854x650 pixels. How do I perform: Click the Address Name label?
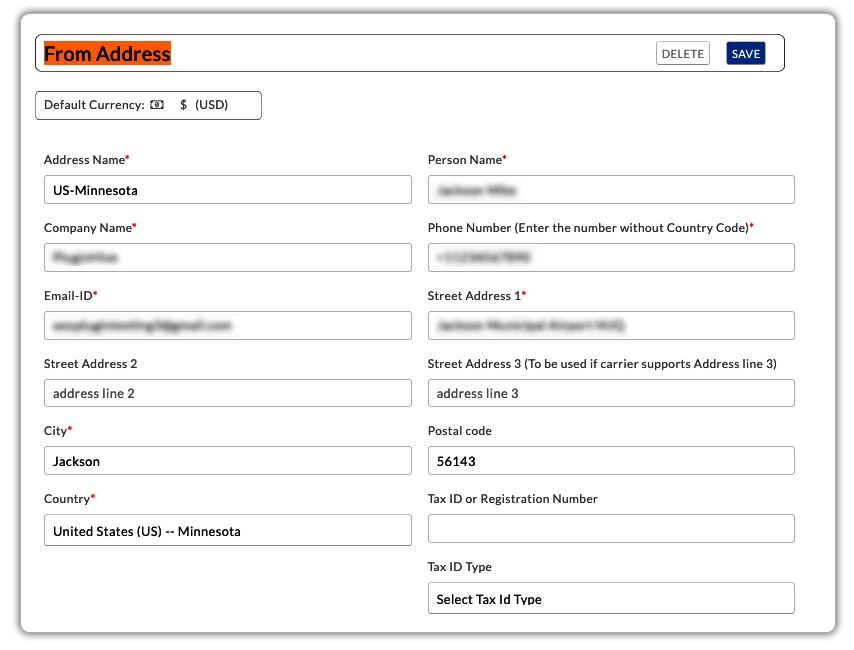click(x=86, y=160)
